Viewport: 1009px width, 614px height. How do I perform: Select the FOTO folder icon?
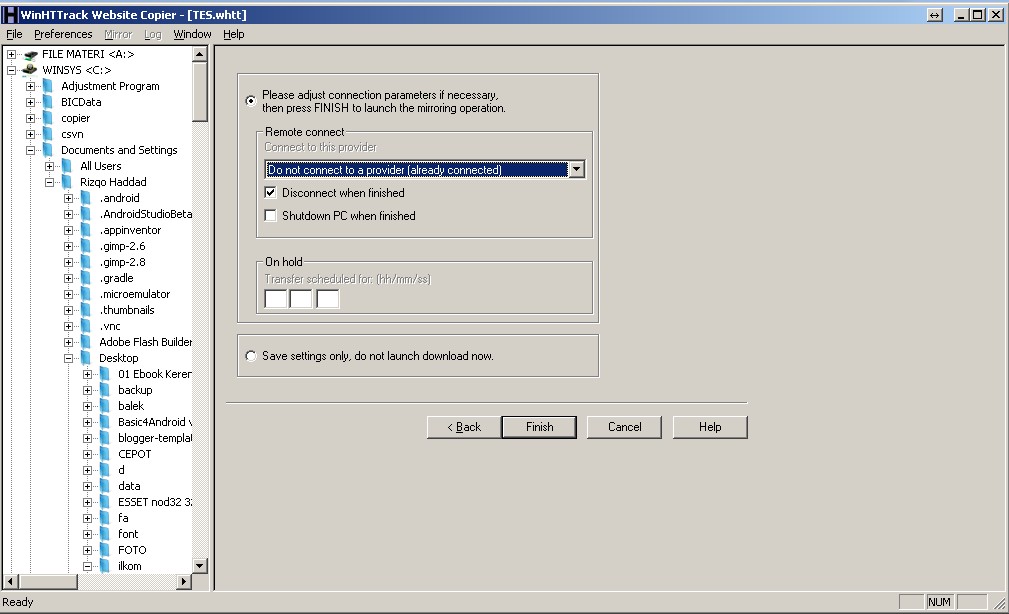pyautogui.click(x=105, y=550)
